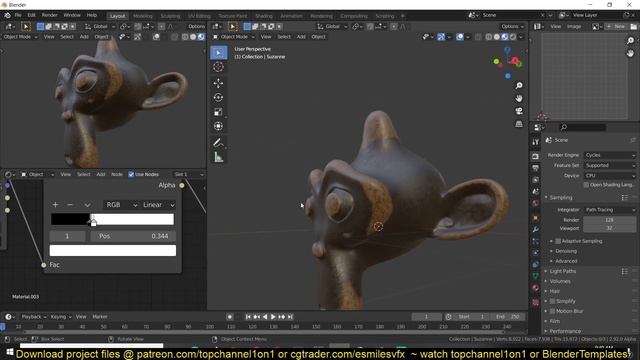
Task: Select the Move tool
Action: 218,83
